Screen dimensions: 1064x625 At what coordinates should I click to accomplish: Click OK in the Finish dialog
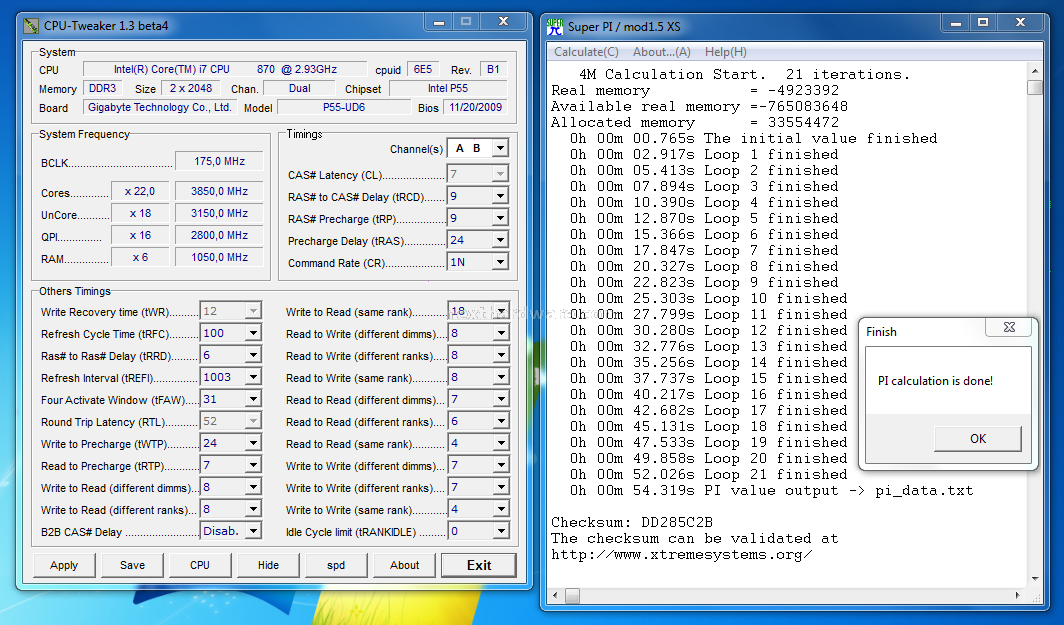tap(978, 438)
